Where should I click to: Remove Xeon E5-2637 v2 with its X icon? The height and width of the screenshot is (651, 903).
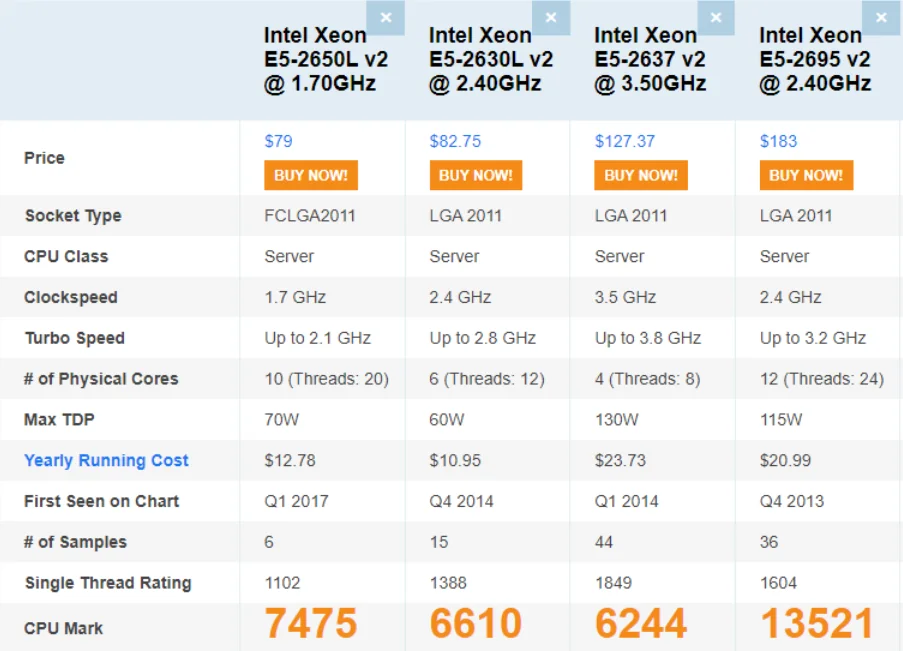pyautogui.click(x=716, y=18)
